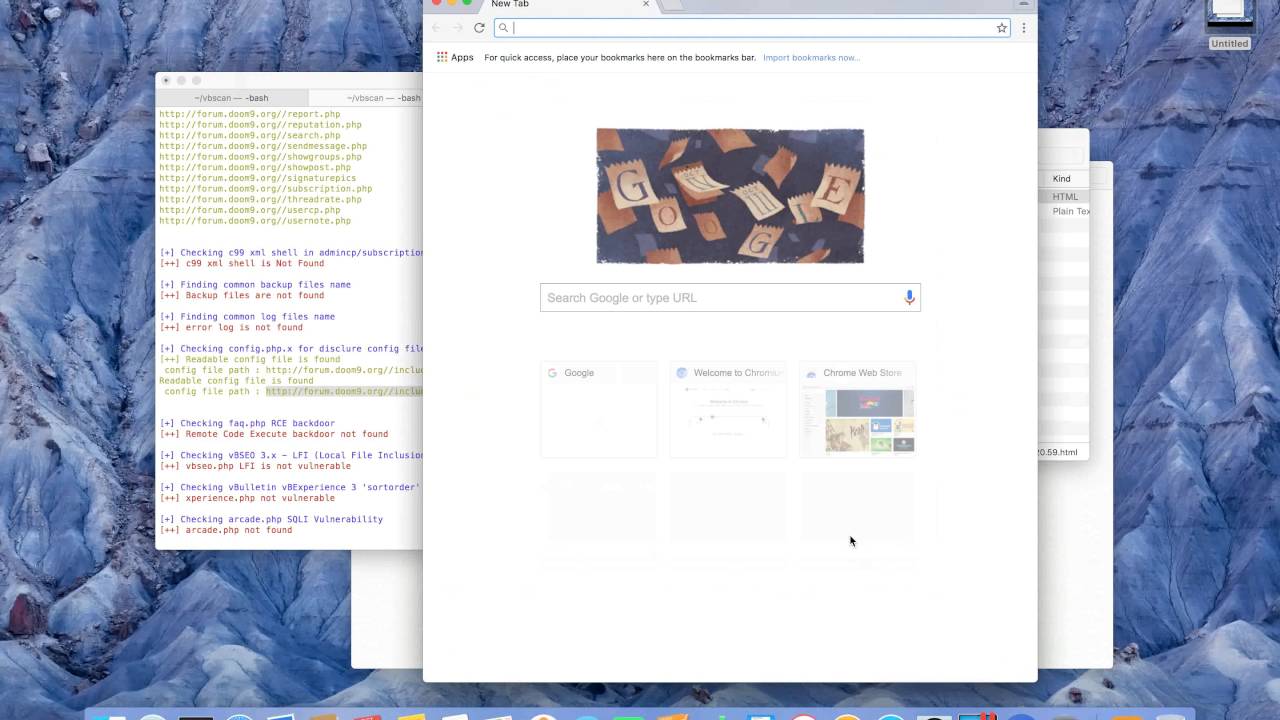Image resolution: width=1280 pixels, height=720 pixels.
Task: Open the Untitled desktop icon
Action: tap(1229, 25)
